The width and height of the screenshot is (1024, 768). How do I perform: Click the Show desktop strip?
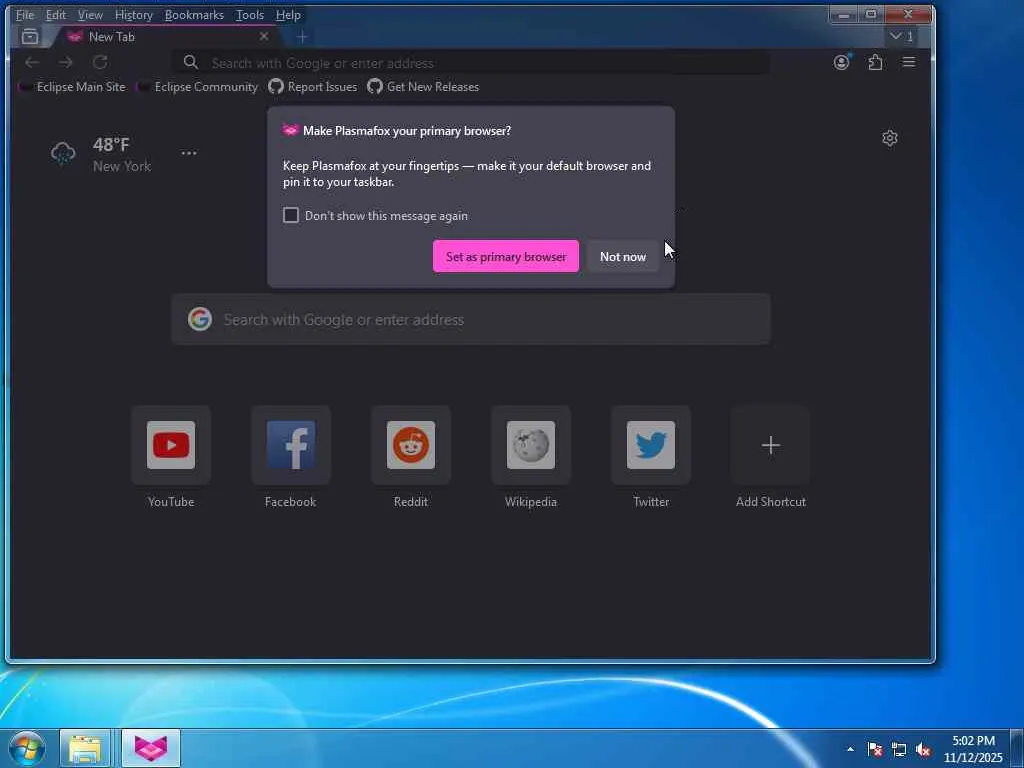coord(1017,748)
